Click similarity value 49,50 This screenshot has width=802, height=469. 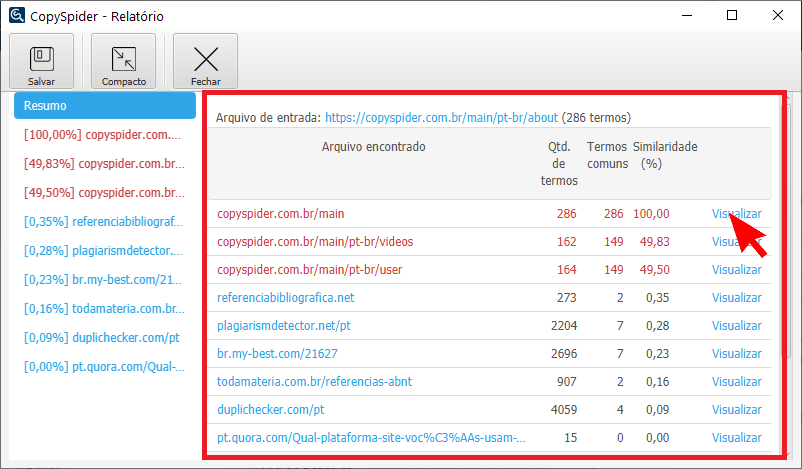click(654, 270)
